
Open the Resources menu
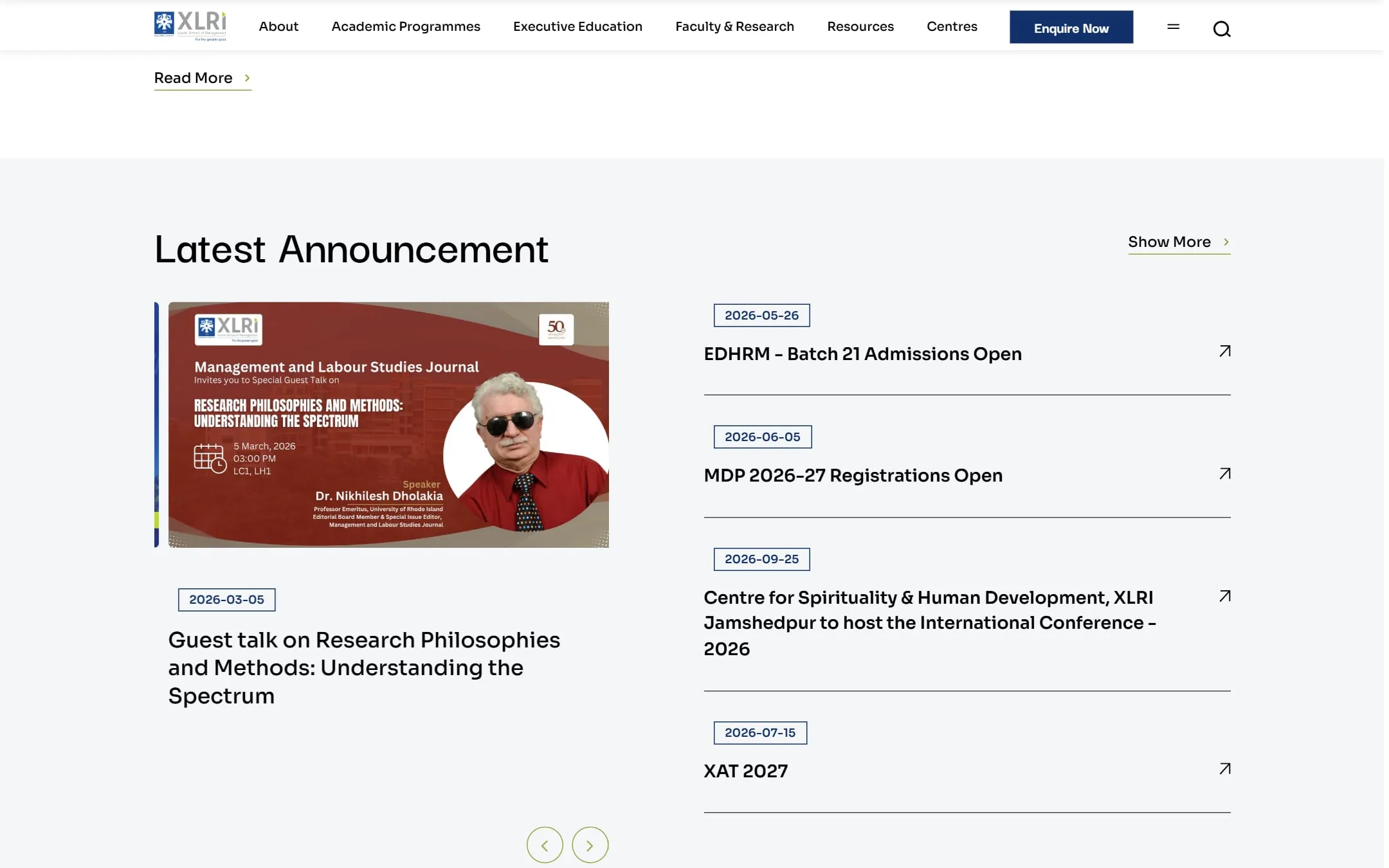(x=860, y=26)
